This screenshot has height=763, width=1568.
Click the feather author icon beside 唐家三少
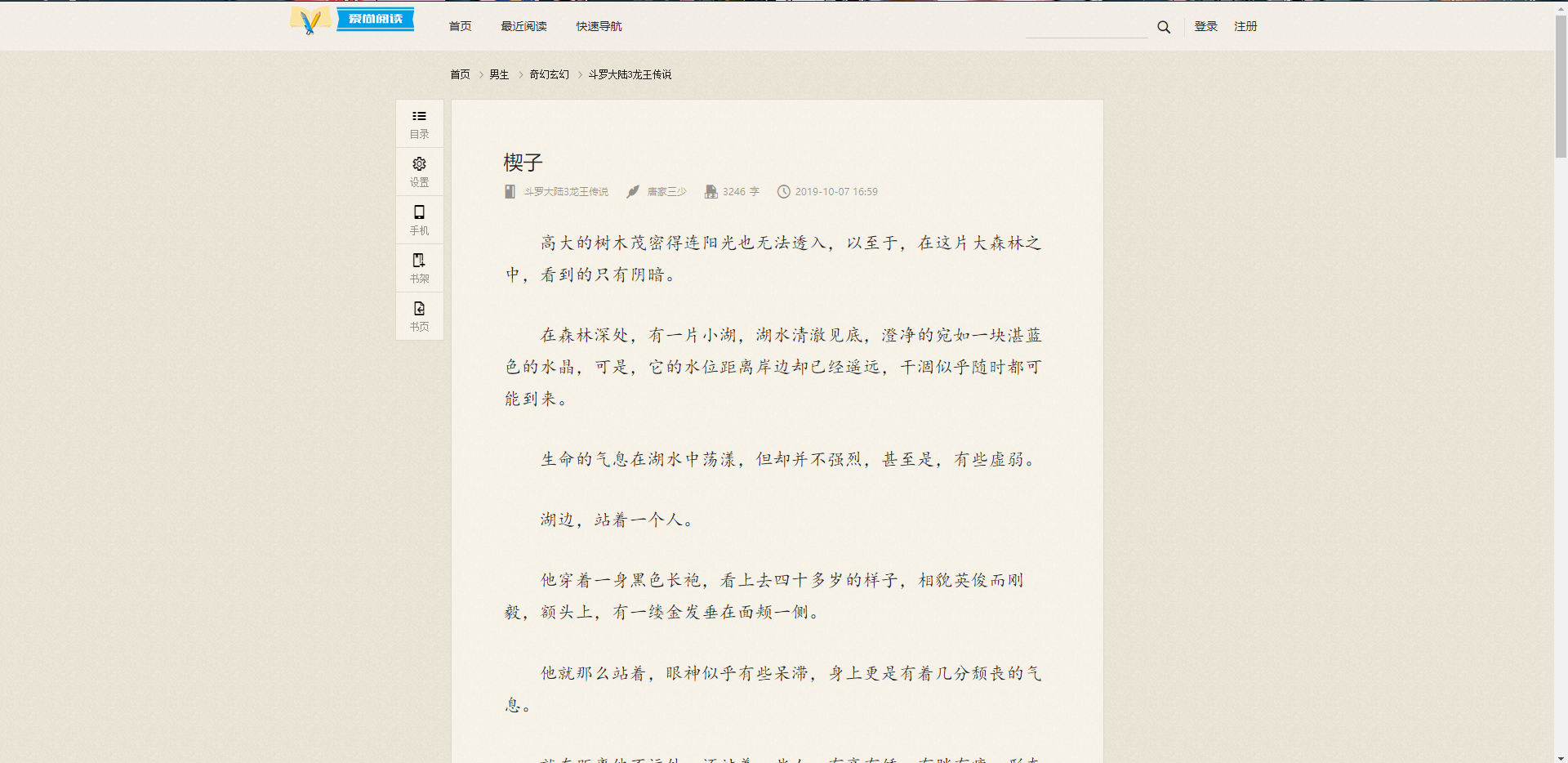click(633, 192)
